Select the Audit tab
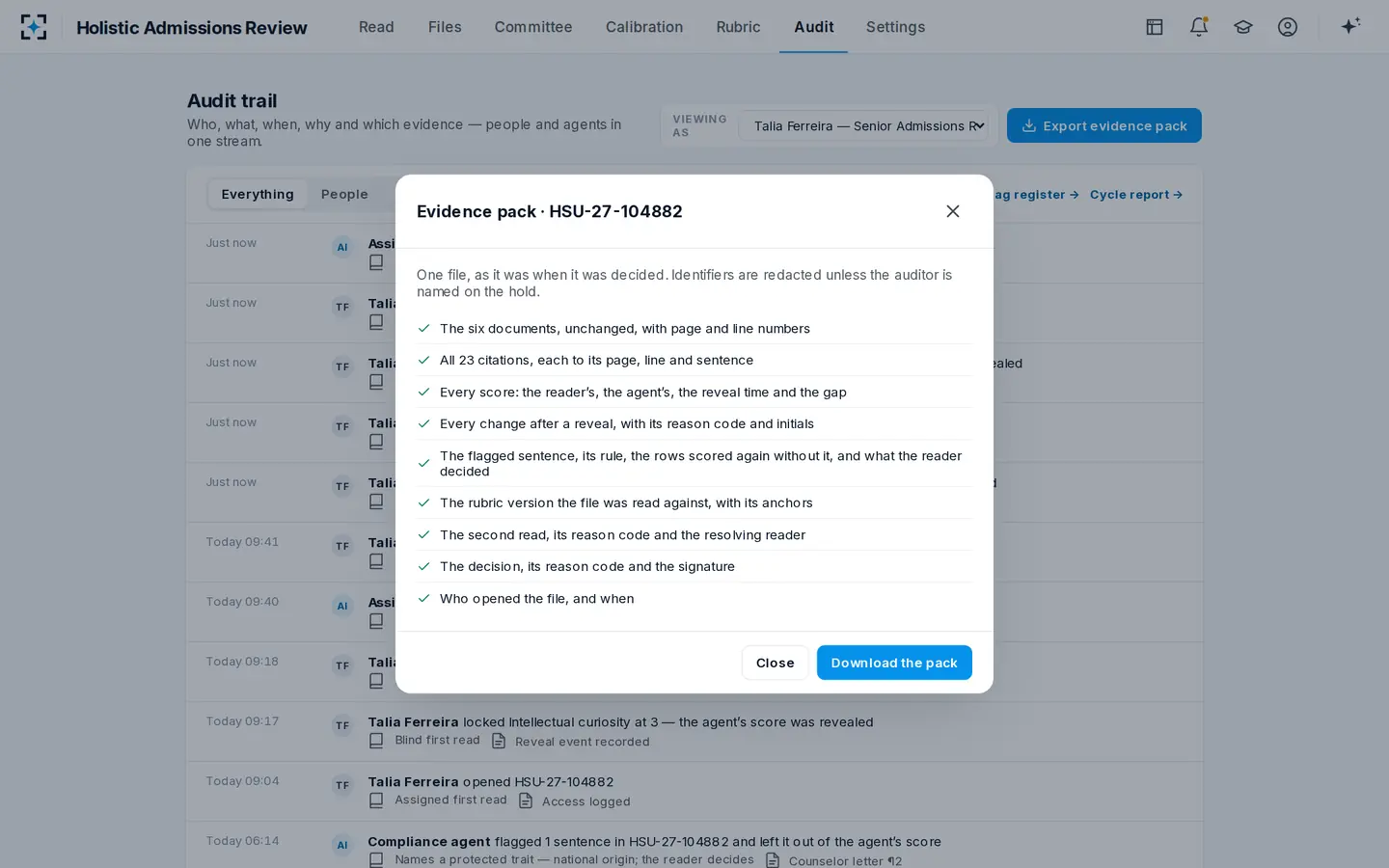The width and height of the screenshot is (1389, 868). click(x=814, y=27)
